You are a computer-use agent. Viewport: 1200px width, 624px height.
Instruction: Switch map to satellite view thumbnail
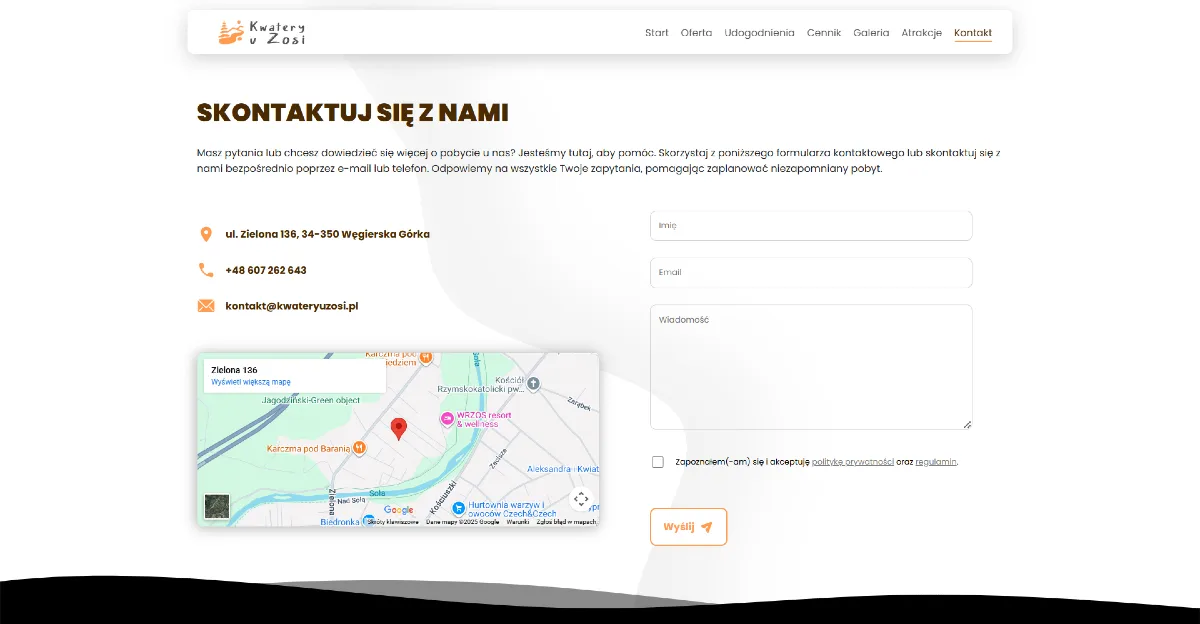point(217,506)
